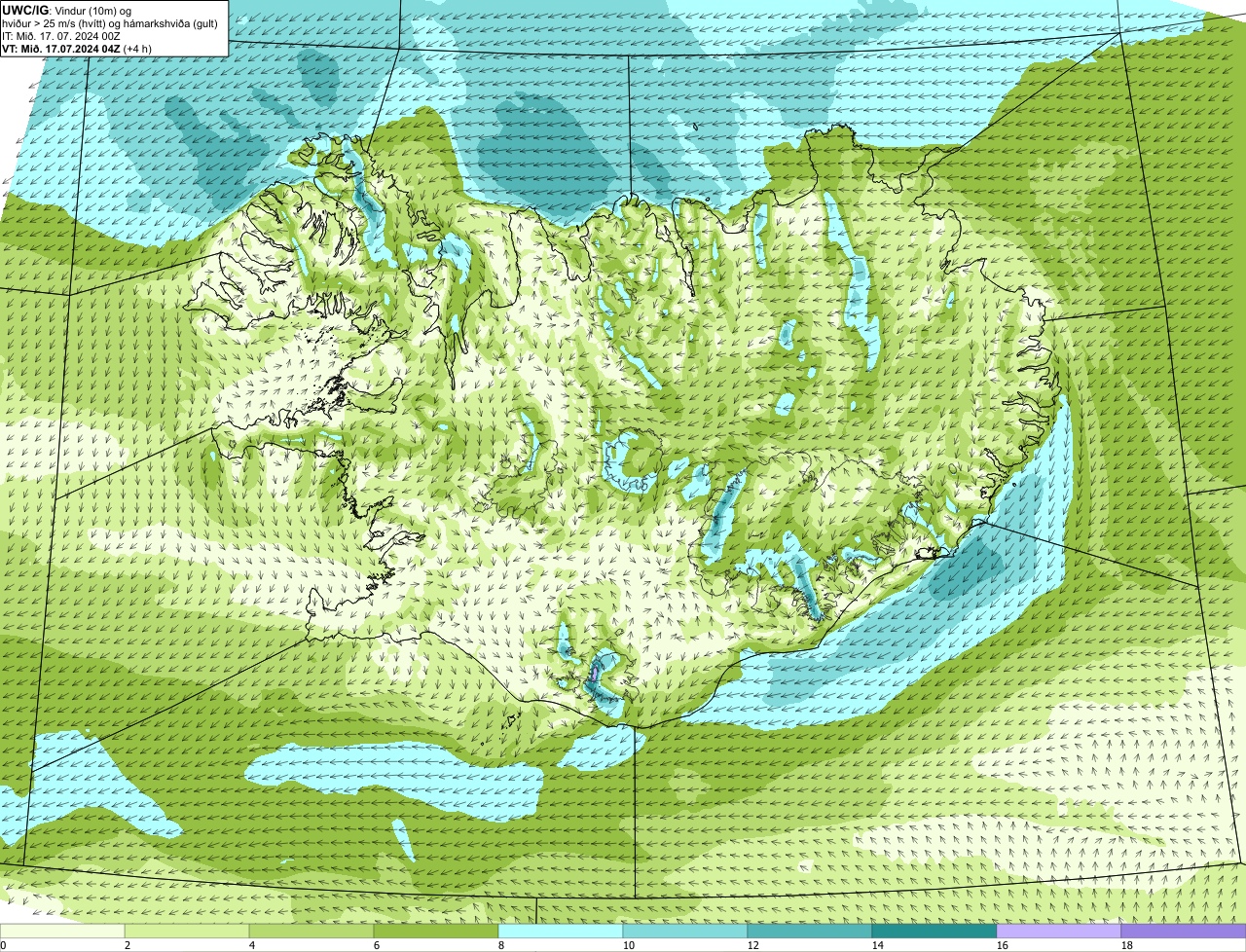Select the above-18 m/s purple swatch

tap(1184, 931)
